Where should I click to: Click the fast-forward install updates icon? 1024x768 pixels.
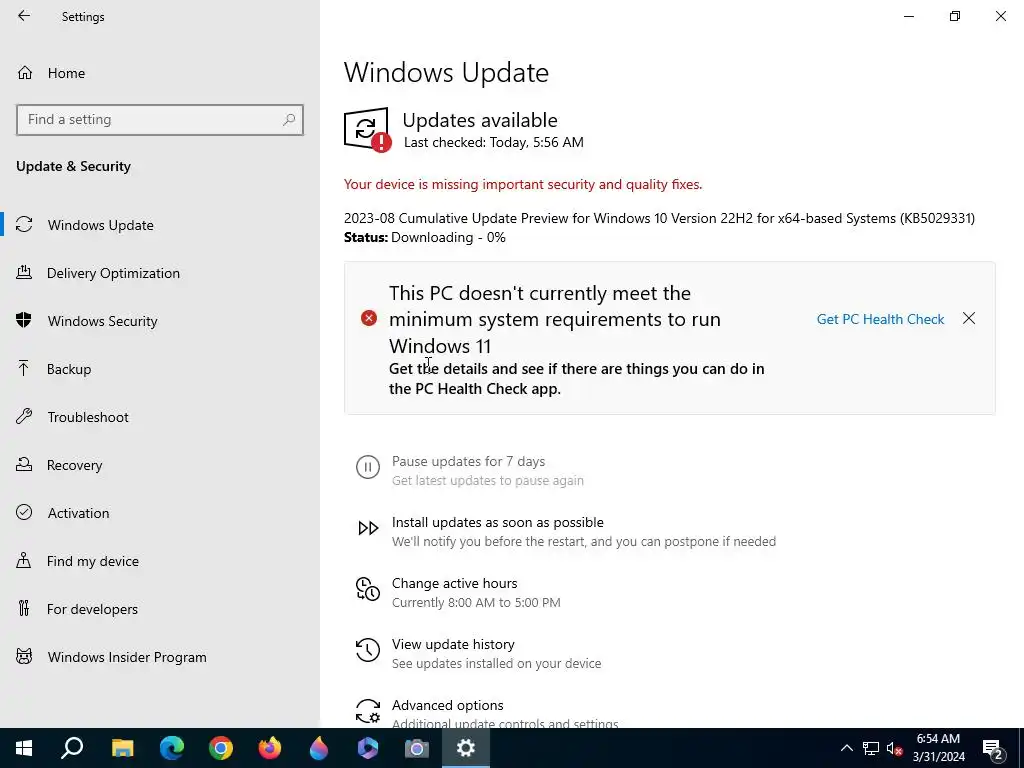click(x=368, y=528)
